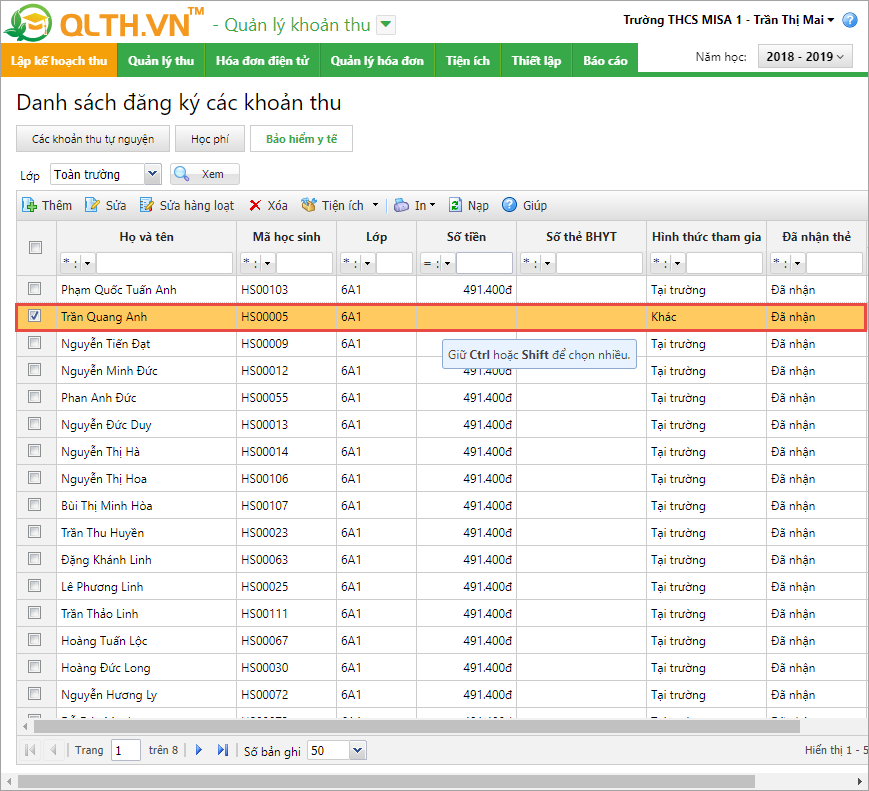
Task: Jump to last page in pager
Action: coord(223,750)
